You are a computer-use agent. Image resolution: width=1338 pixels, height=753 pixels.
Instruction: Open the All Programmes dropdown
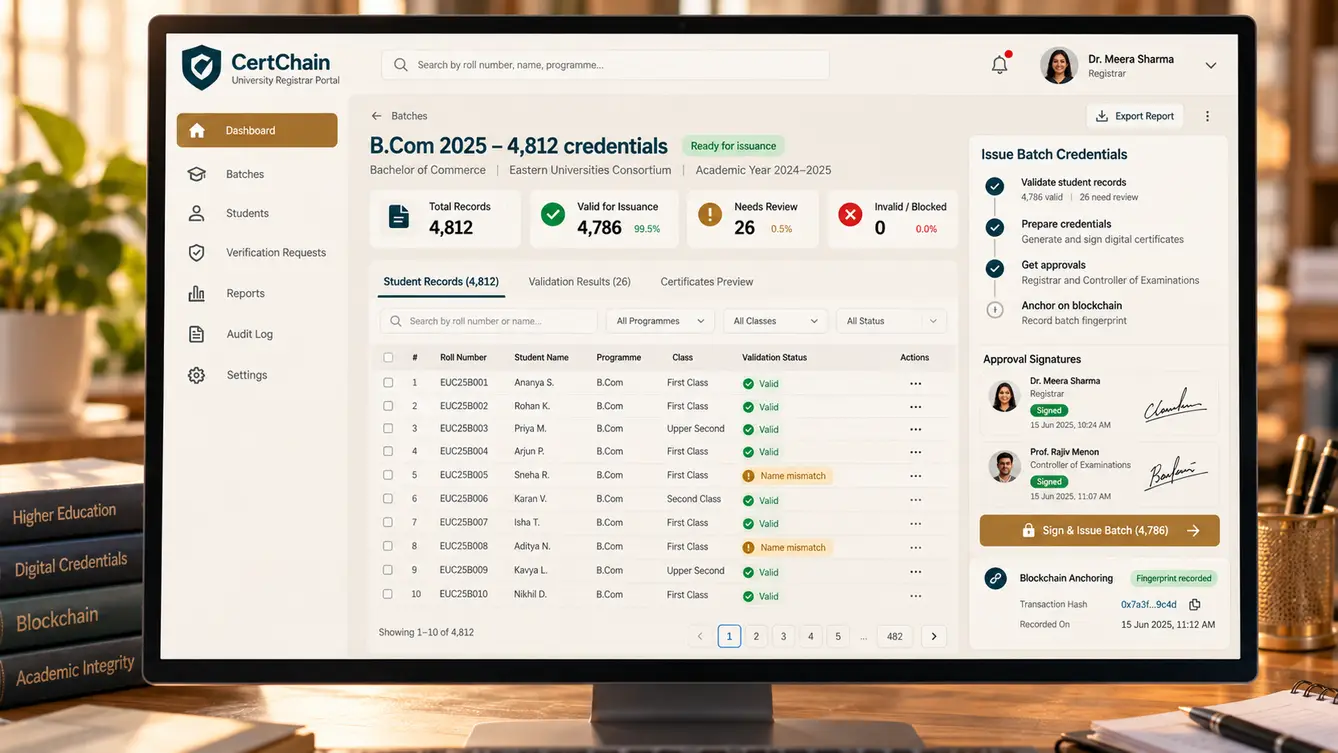coord(660,321)
